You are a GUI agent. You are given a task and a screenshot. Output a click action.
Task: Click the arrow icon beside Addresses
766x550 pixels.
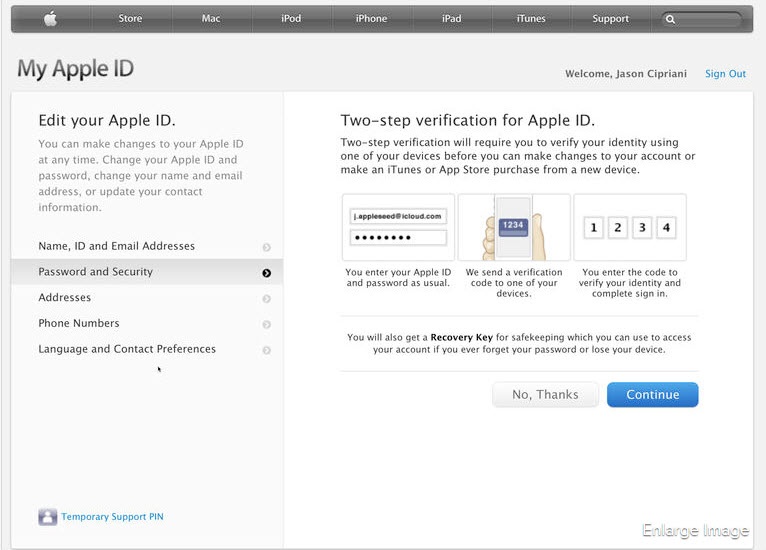[266, 299]
